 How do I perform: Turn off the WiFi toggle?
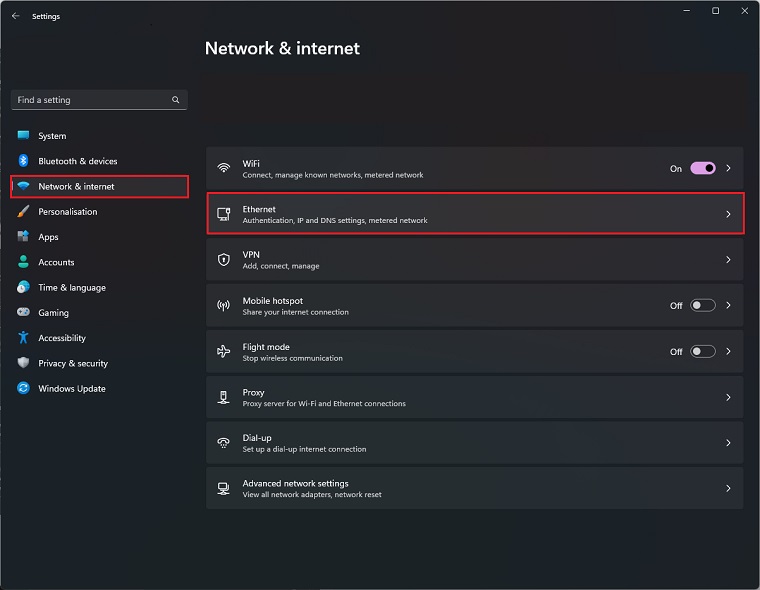(x=702, y=169)
